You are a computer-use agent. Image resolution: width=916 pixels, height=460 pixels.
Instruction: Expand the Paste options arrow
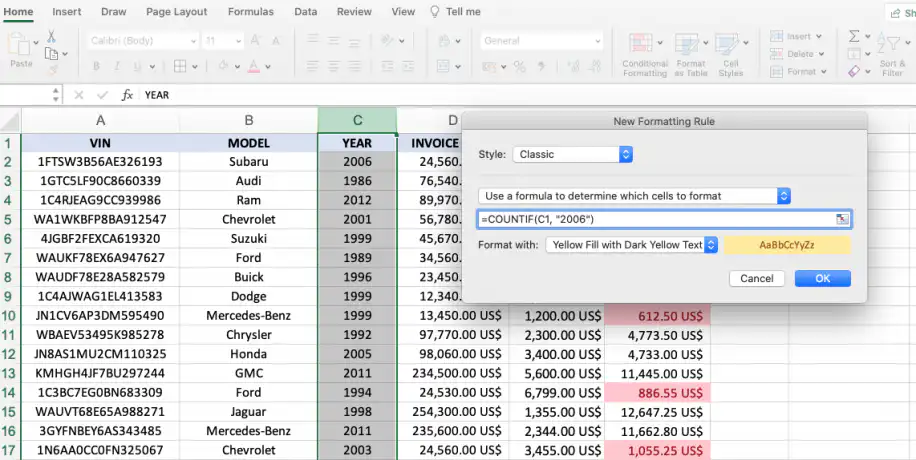coord(36,41)
